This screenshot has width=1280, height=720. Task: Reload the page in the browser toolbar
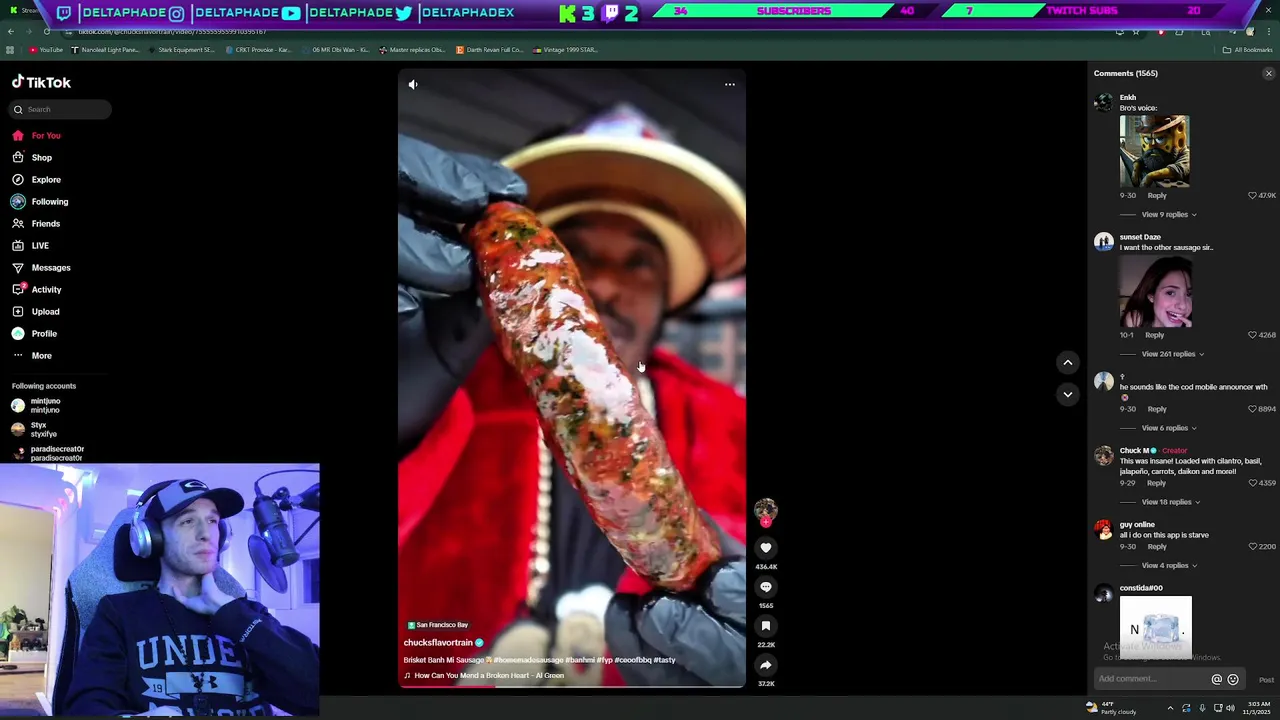[46, 32]
